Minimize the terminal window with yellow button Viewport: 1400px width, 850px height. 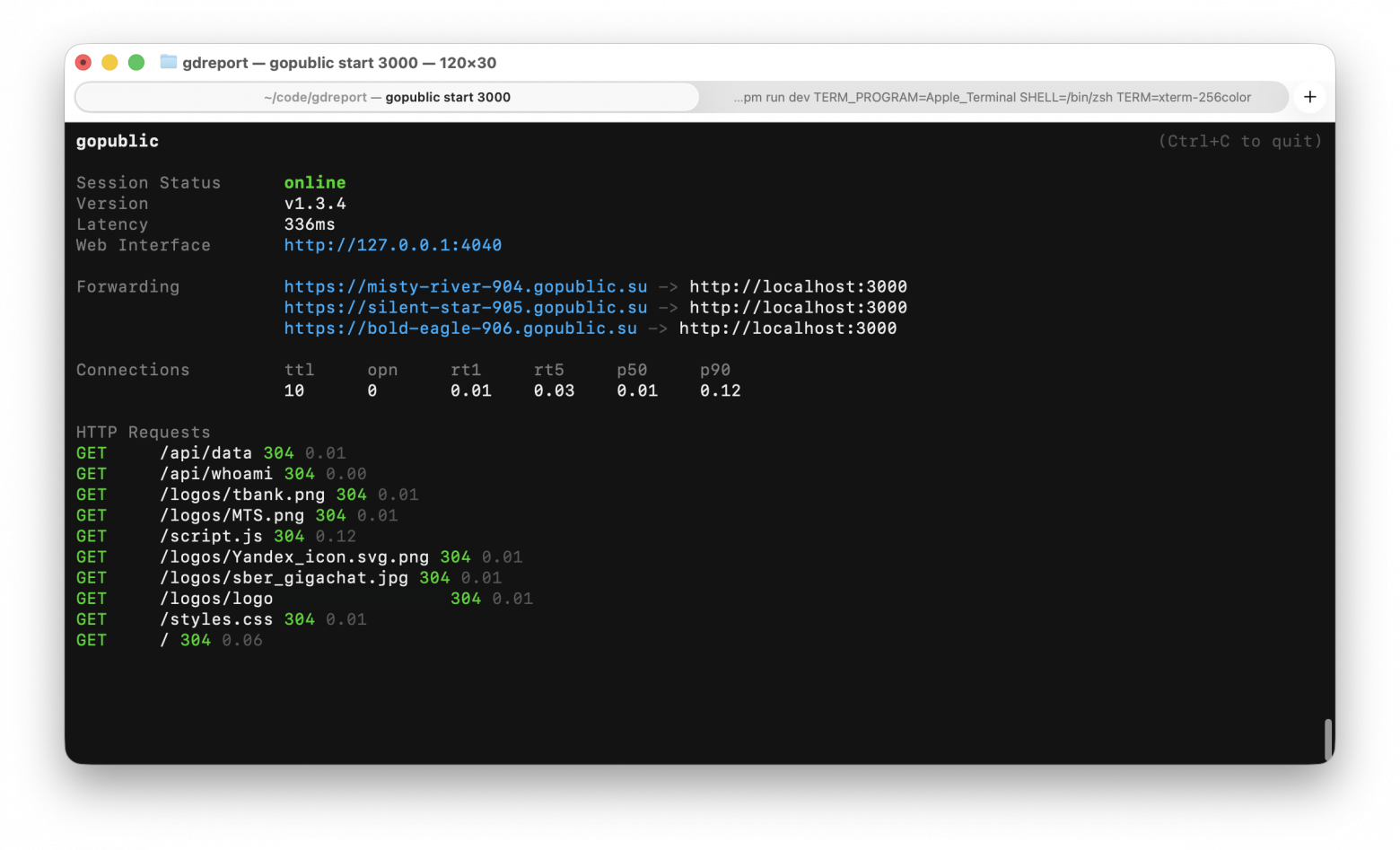pyautogui.click(x=109, y=62)
